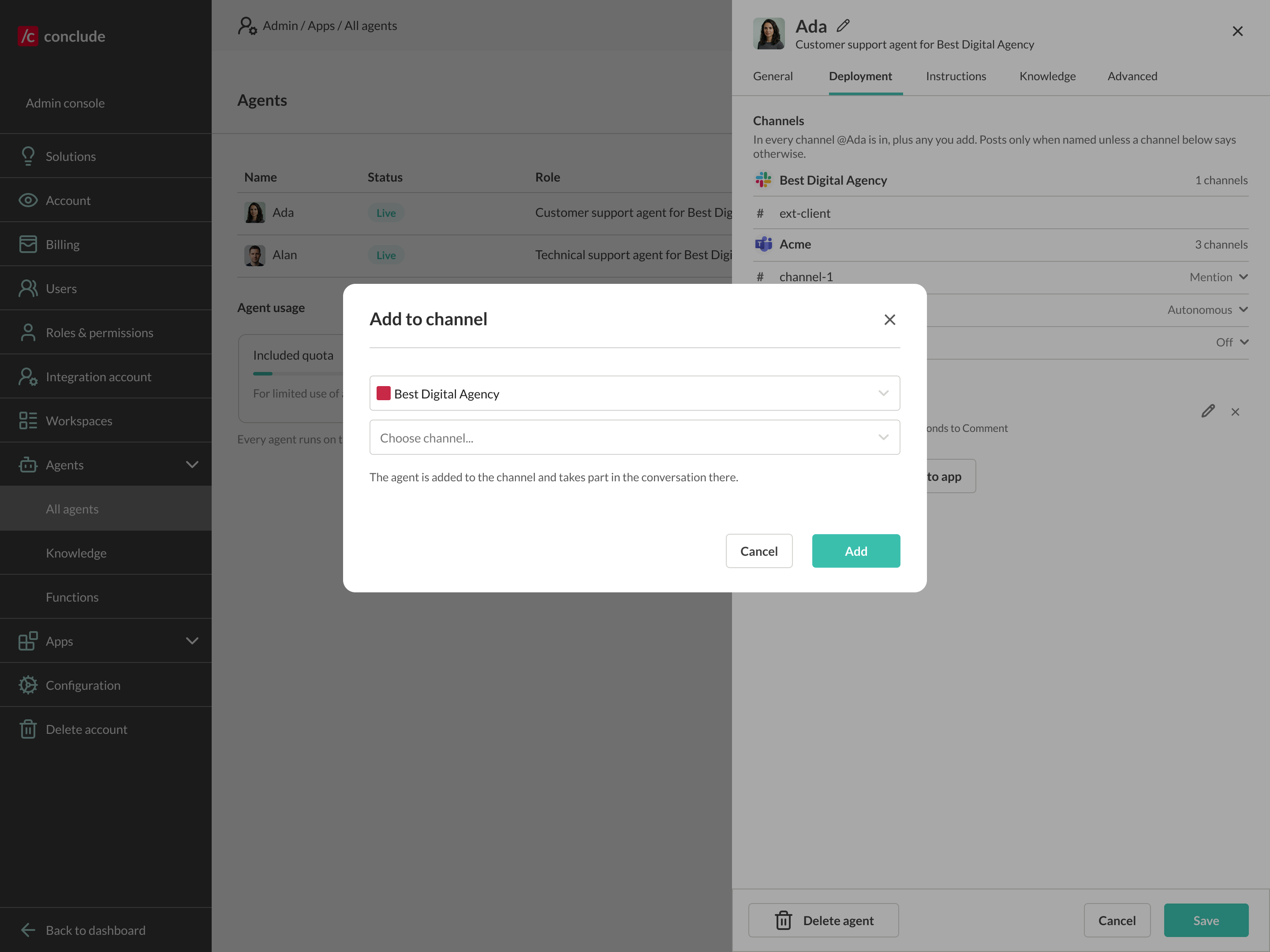
Task: Open Functions in the sidebar
Action: [x=106, y=597]
